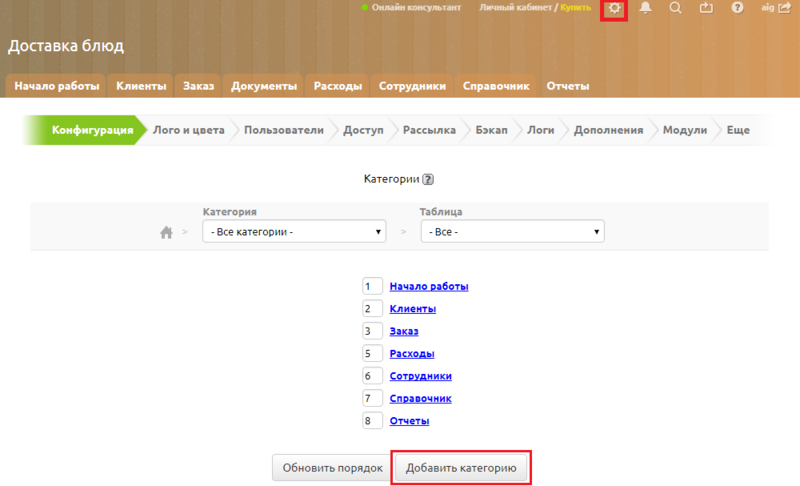The image size is (800, 486).
Task: Click the order field for Отчеты
Action: pyautogui.click(x=372, y=421)
